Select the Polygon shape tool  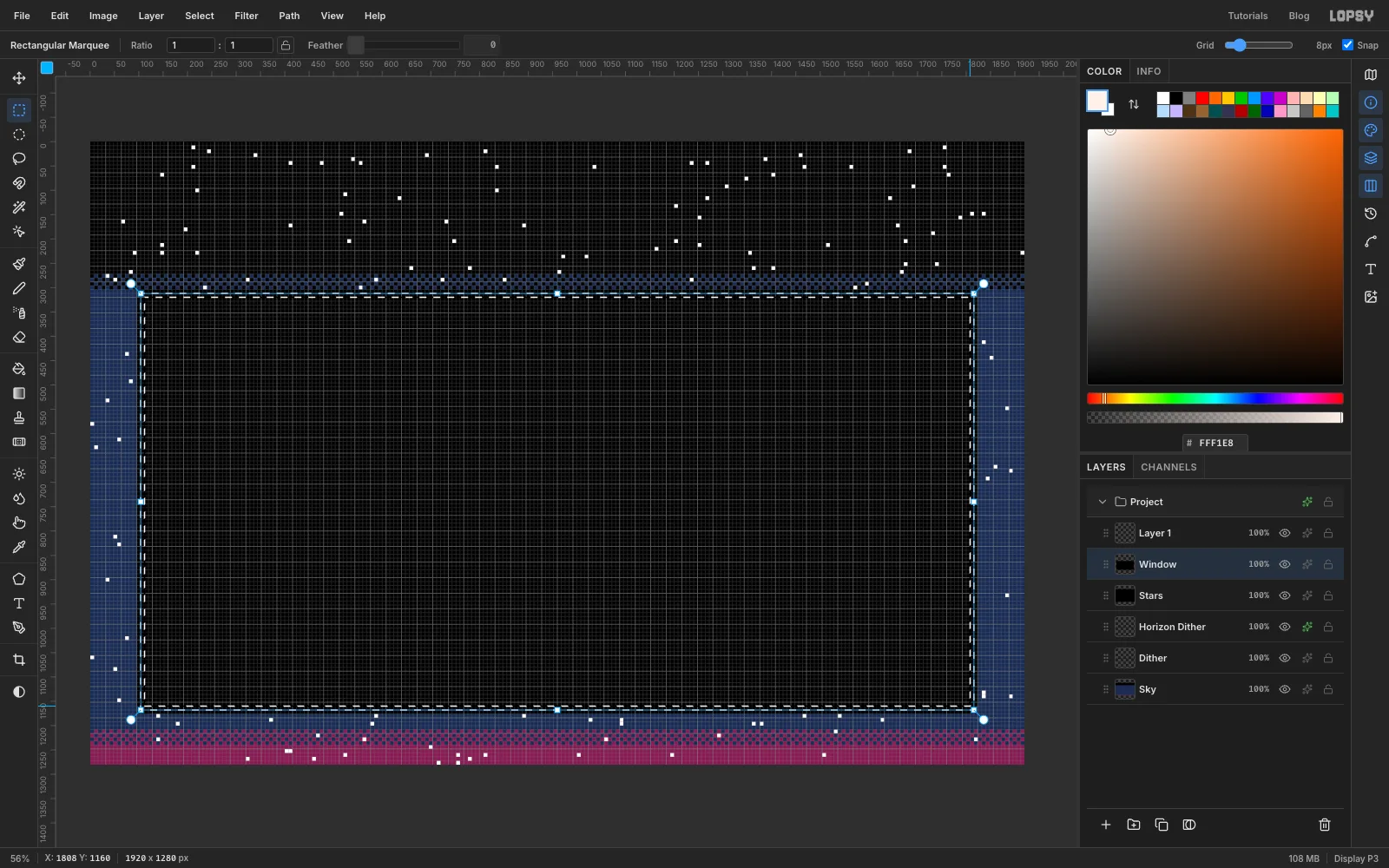click(x=19, y=579)
